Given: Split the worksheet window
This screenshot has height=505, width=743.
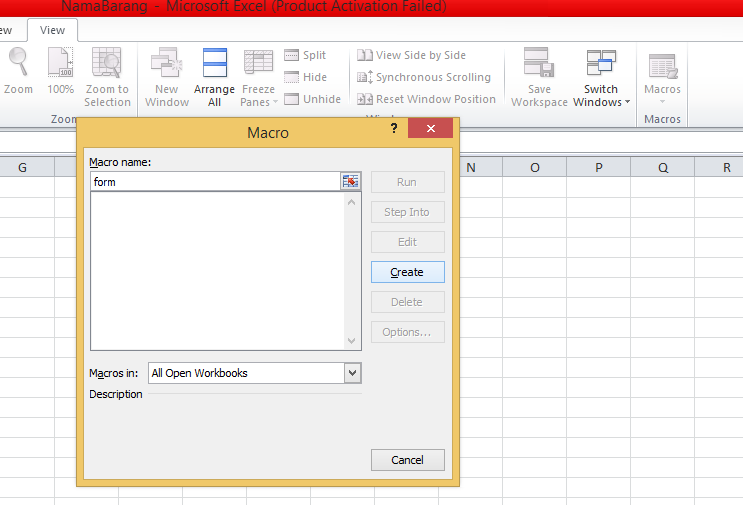Looking at the screenshot, I should [x=306, y=55].
